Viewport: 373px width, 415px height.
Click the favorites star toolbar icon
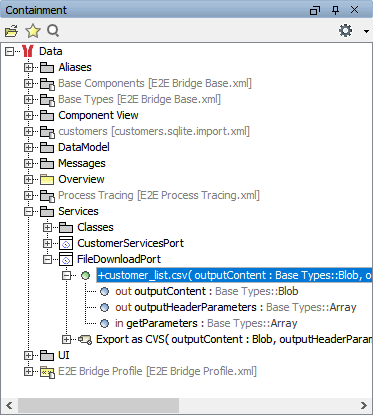[x=33, y=31]
